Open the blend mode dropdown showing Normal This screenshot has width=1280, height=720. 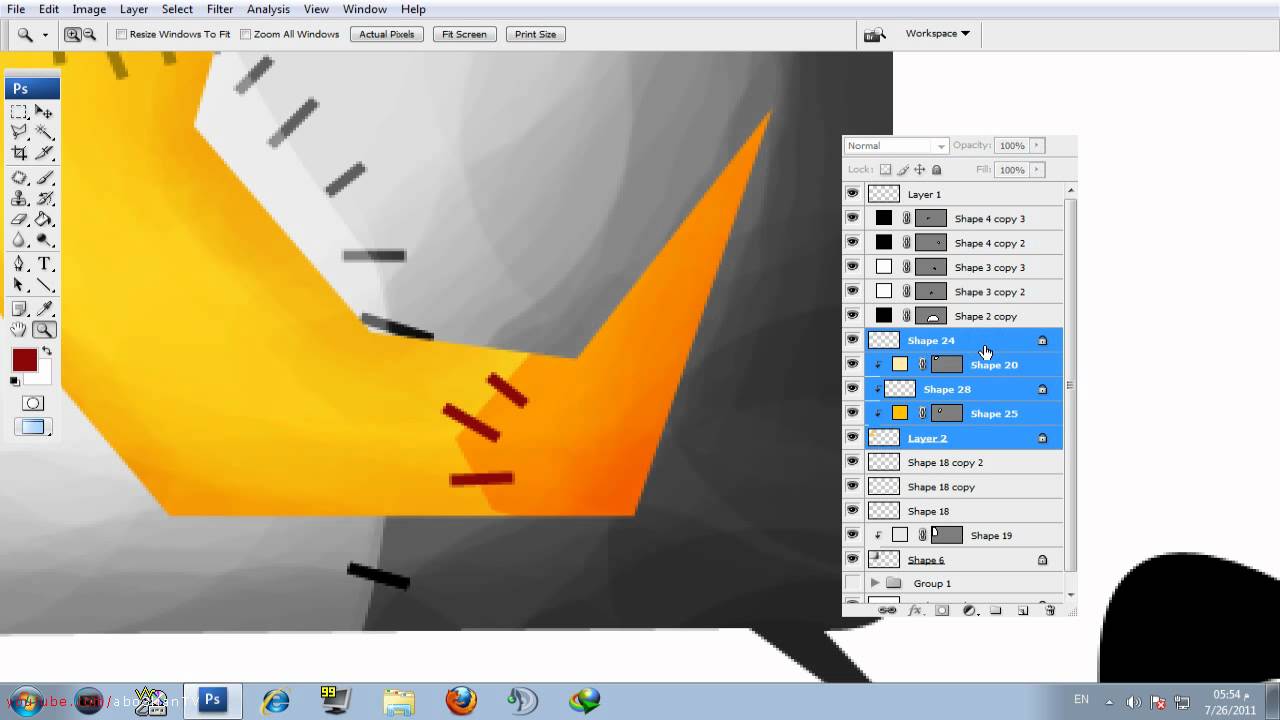(896, 146)
